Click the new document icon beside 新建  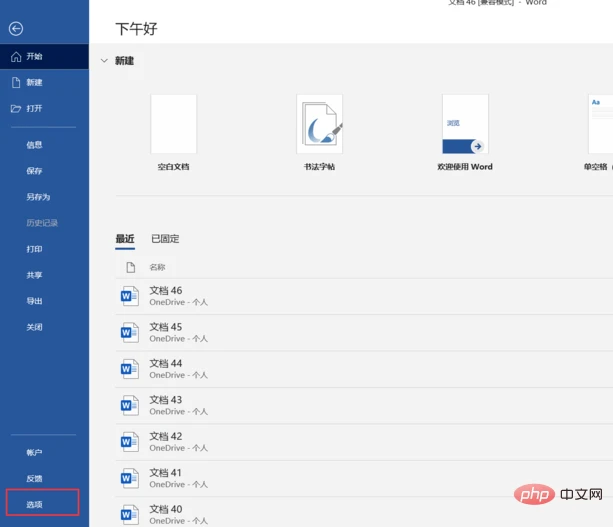click(16, 82)
